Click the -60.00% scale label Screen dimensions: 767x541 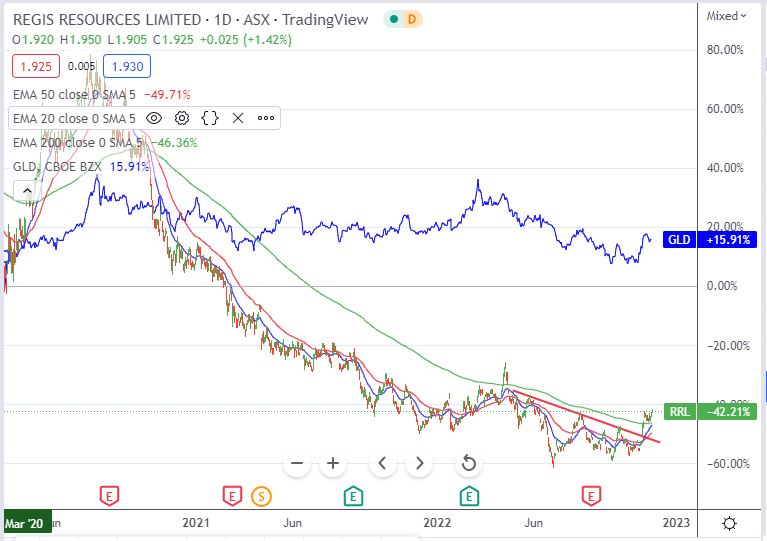tap(727, 463)
